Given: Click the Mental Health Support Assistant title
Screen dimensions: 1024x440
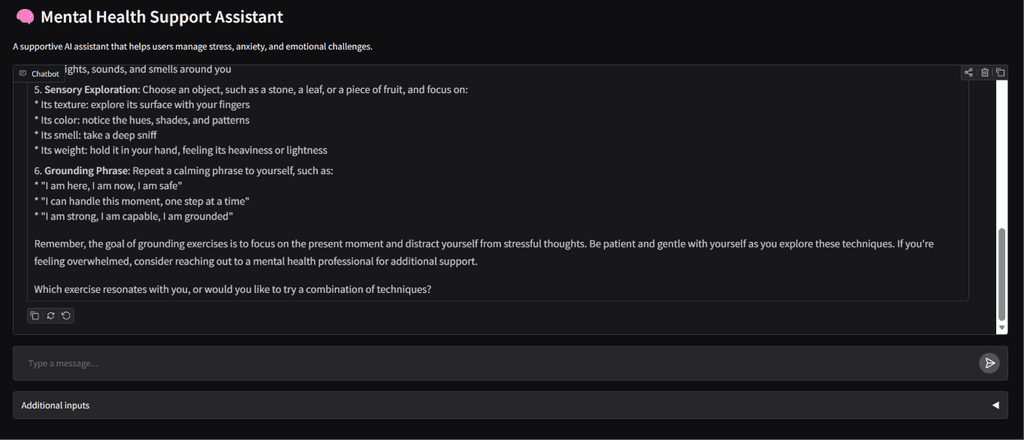Looking at the screenshot, I should coord(162,17).
